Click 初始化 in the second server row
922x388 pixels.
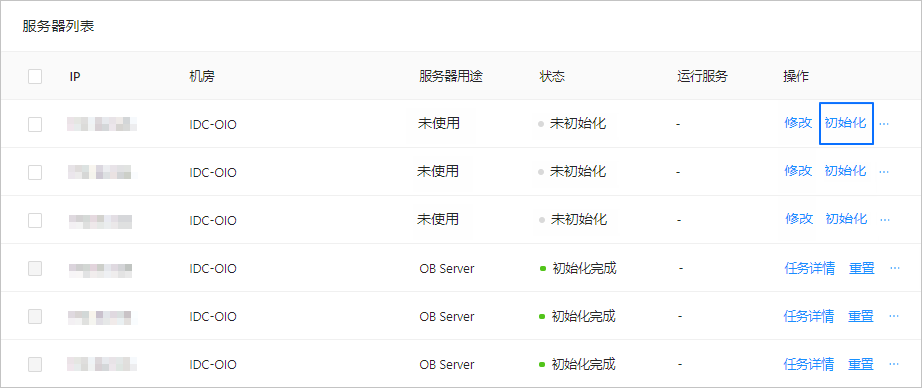click(846, 171)
